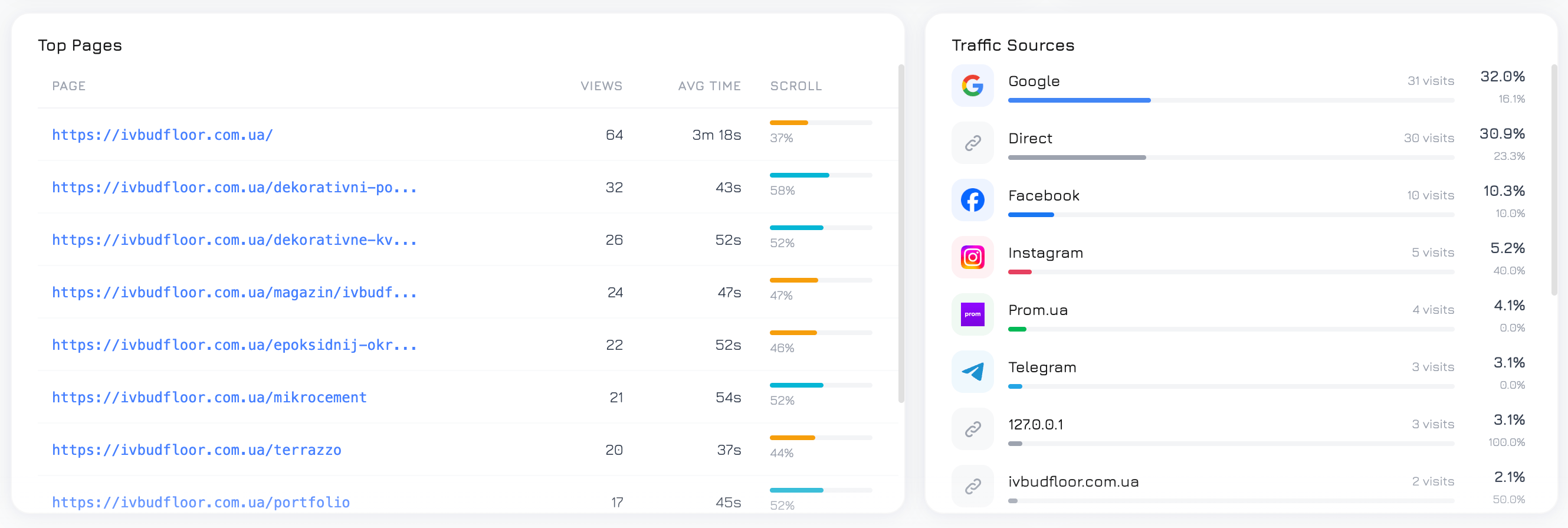Open the dekorativni-po... page link
This screenshot has height=528, width=1568.
pos(234,188)
